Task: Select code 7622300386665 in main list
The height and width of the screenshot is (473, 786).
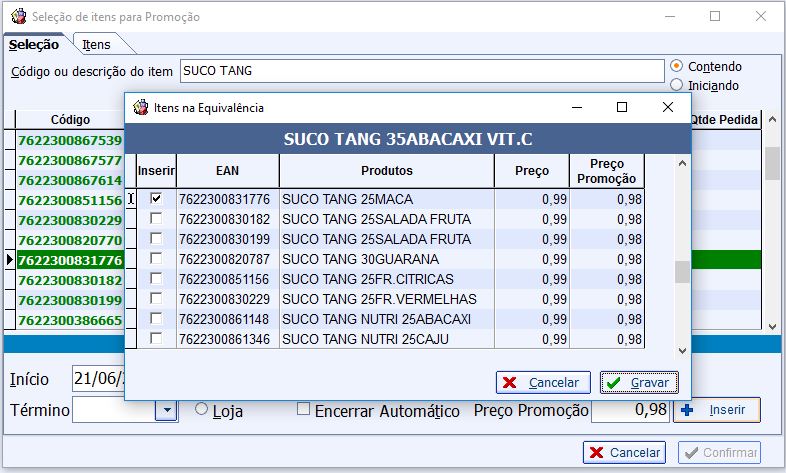Action: (x=70, y=321)
